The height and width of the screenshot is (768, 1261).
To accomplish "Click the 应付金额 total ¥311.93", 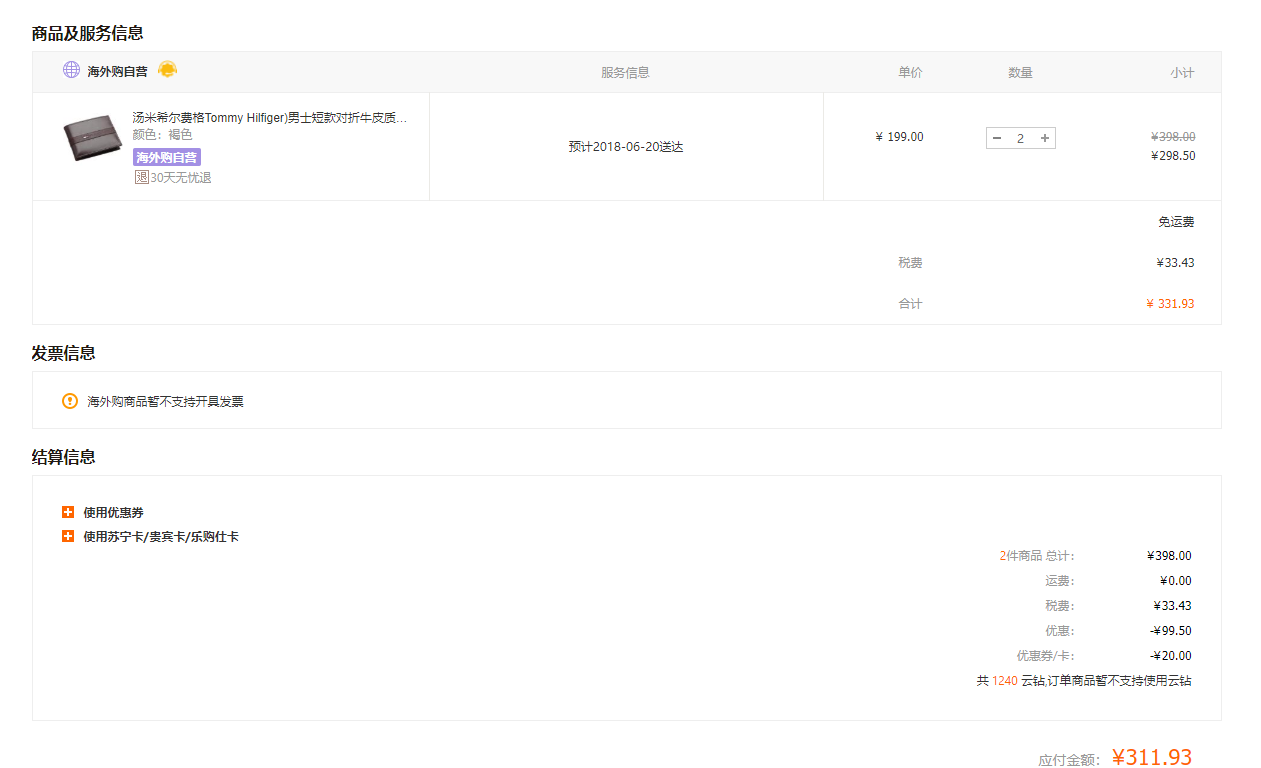I will [x=1151, y=757].
